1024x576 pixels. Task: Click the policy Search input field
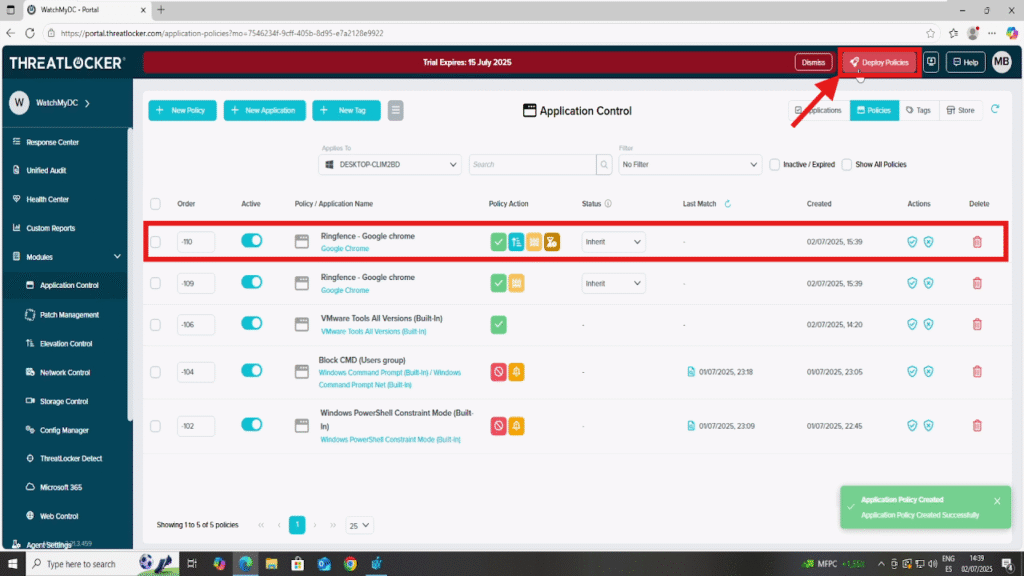coord(532,165)
